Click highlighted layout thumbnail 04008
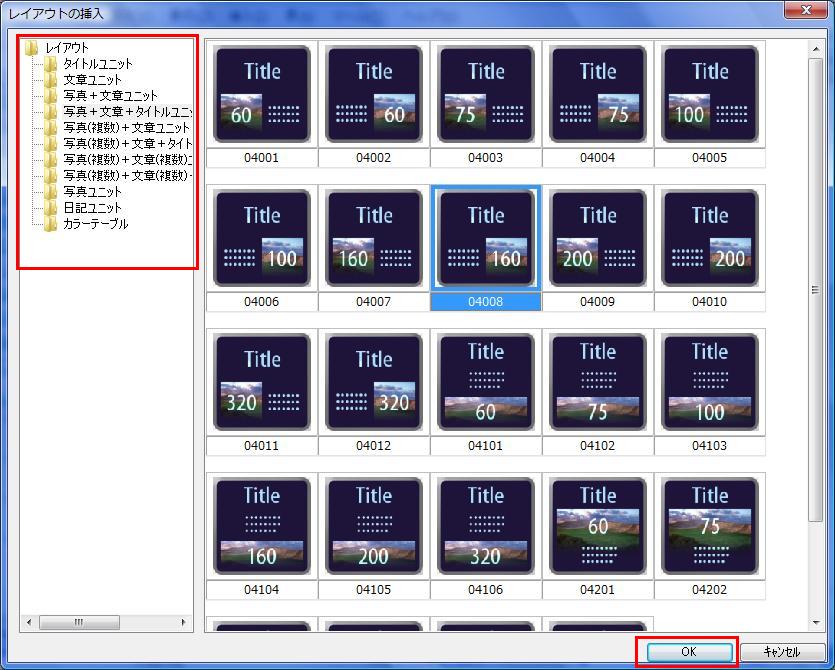Image resolution: width=835 pixels, height=670 pixels. tap(486, 238)
